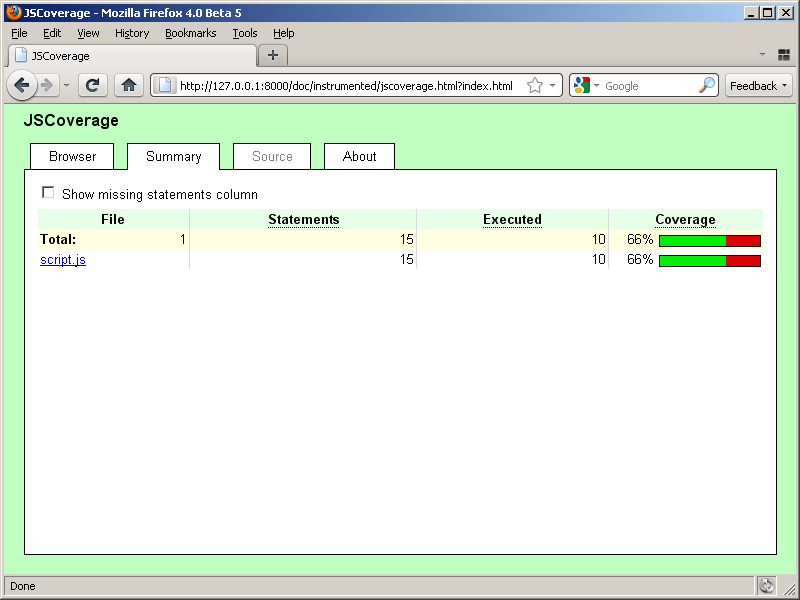Enable Show missing statements column checkbox

[48, 192]
